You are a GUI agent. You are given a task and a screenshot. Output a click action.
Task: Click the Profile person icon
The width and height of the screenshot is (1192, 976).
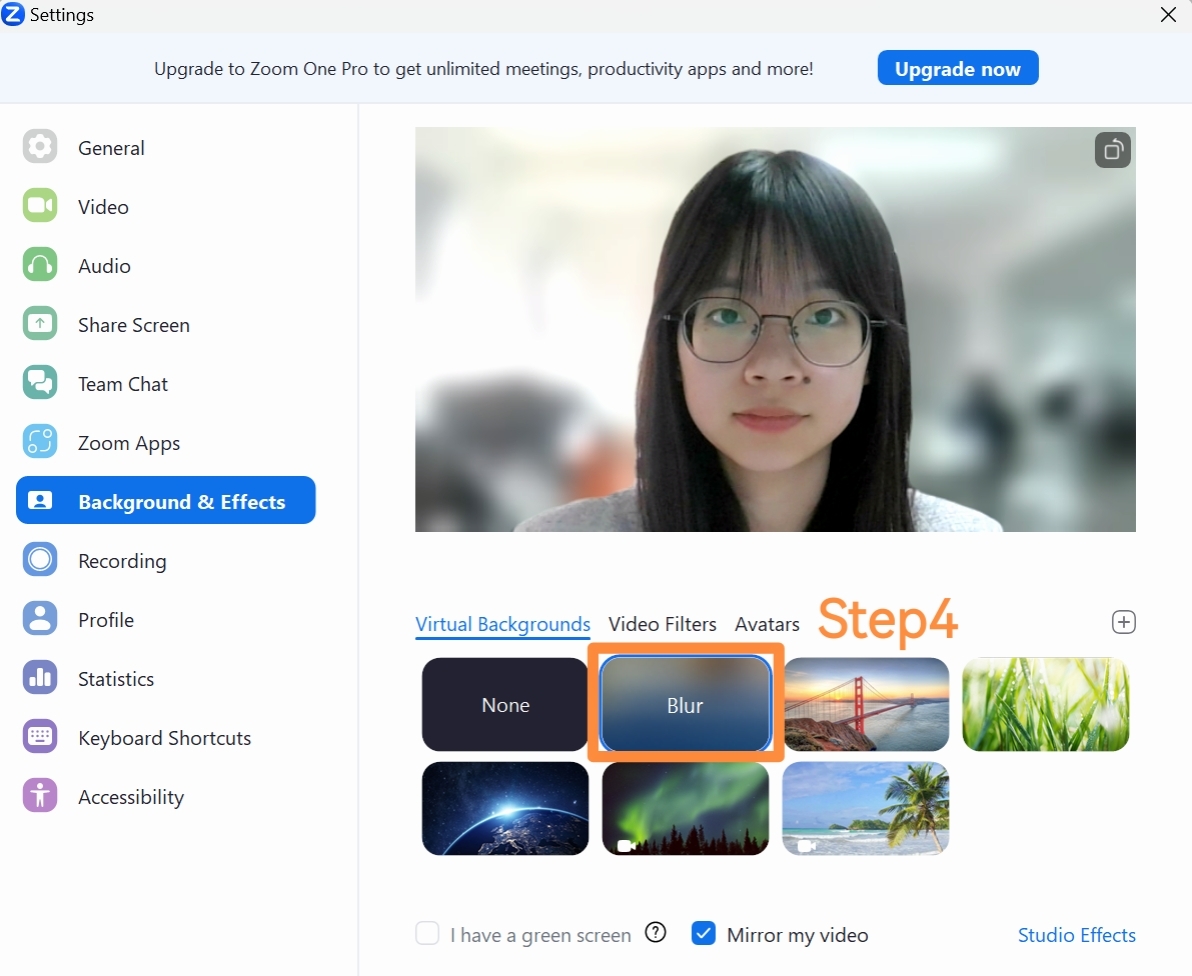pos(40,619)
